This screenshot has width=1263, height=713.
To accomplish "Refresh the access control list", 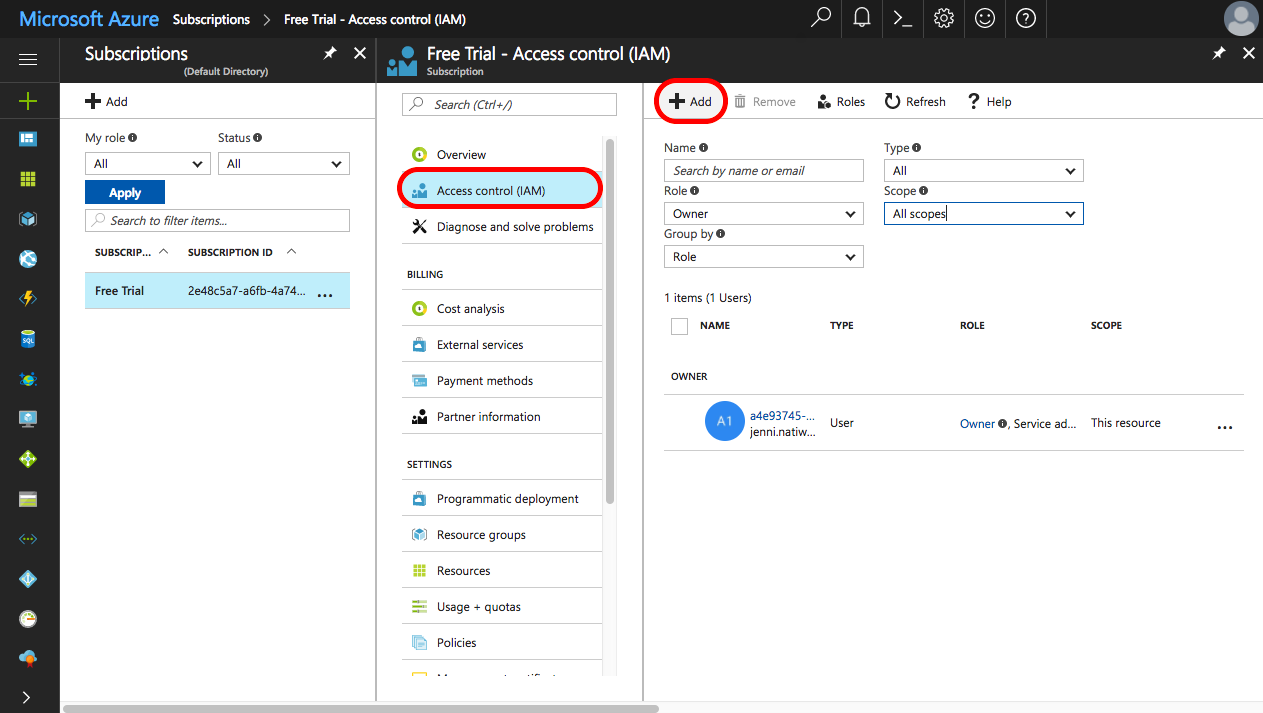I will [915, 102].
